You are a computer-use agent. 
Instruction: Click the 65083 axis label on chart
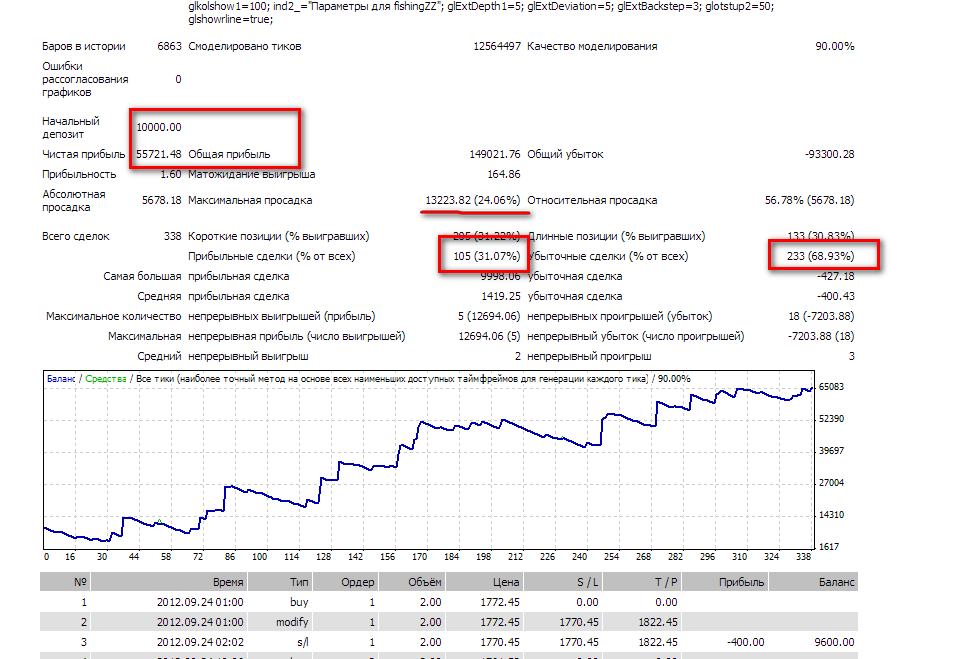click(x=831, y=387)
